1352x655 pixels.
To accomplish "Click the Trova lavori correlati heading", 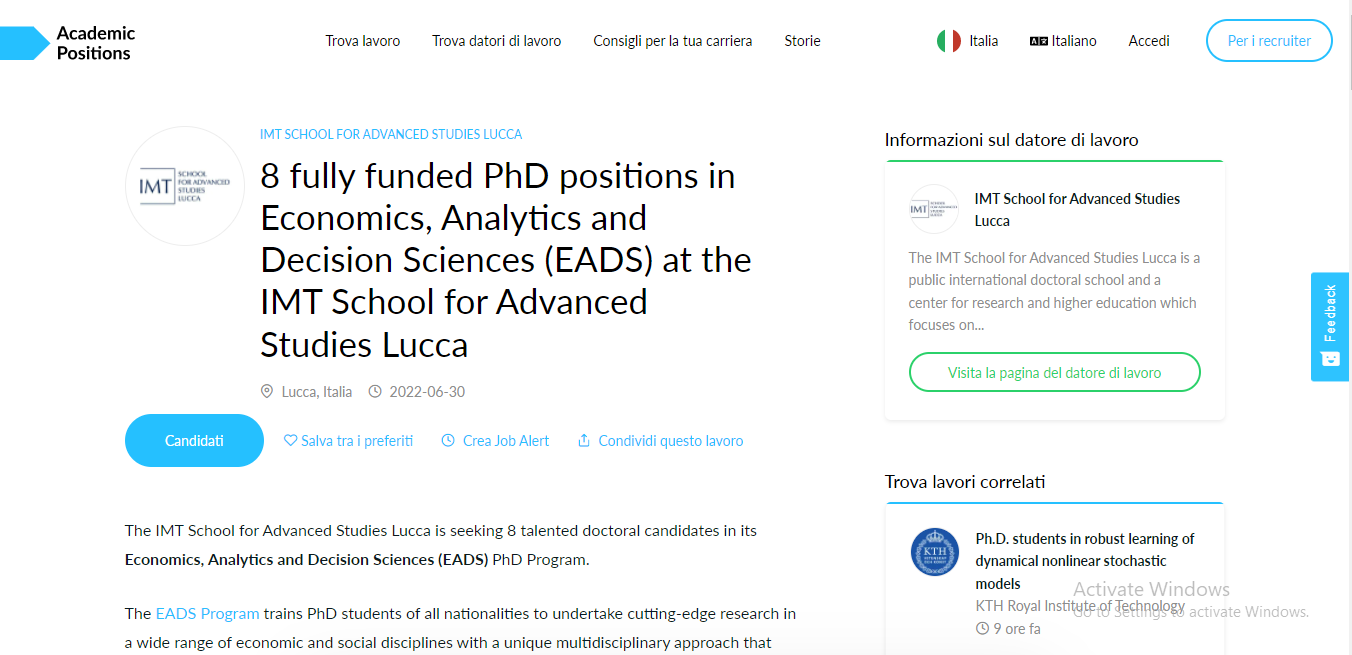I will 965,482.
